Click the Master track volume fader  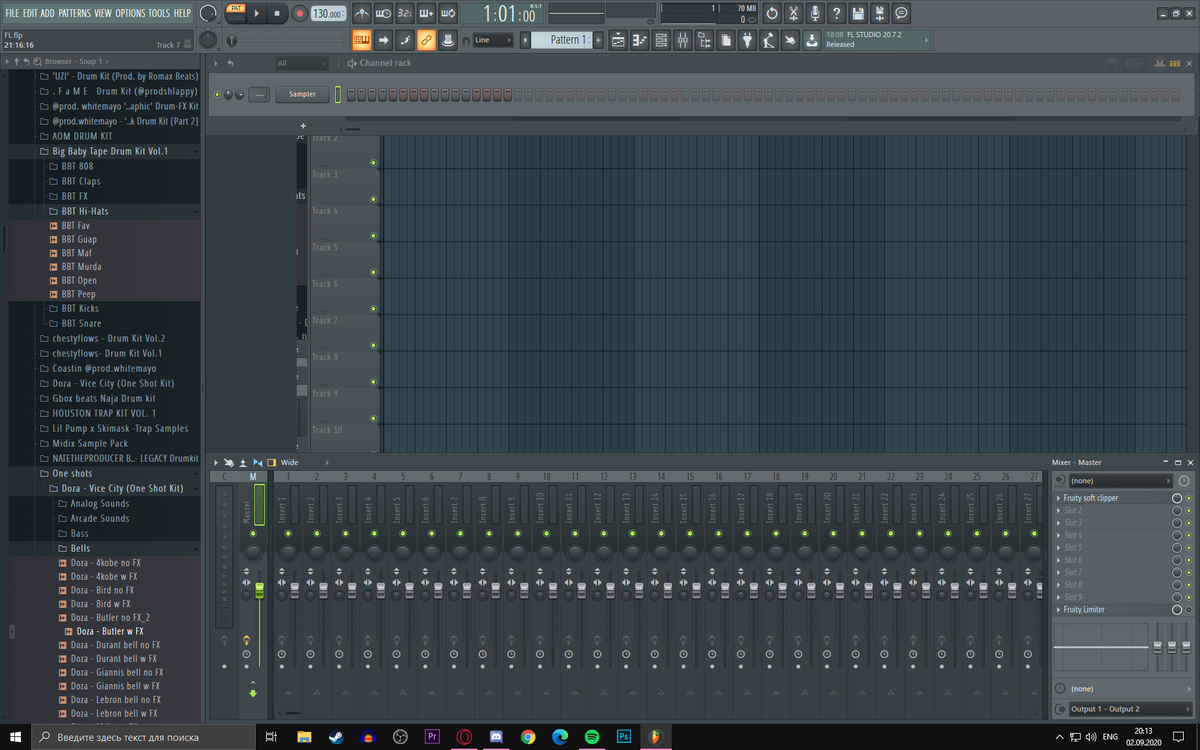click(259, 590)
